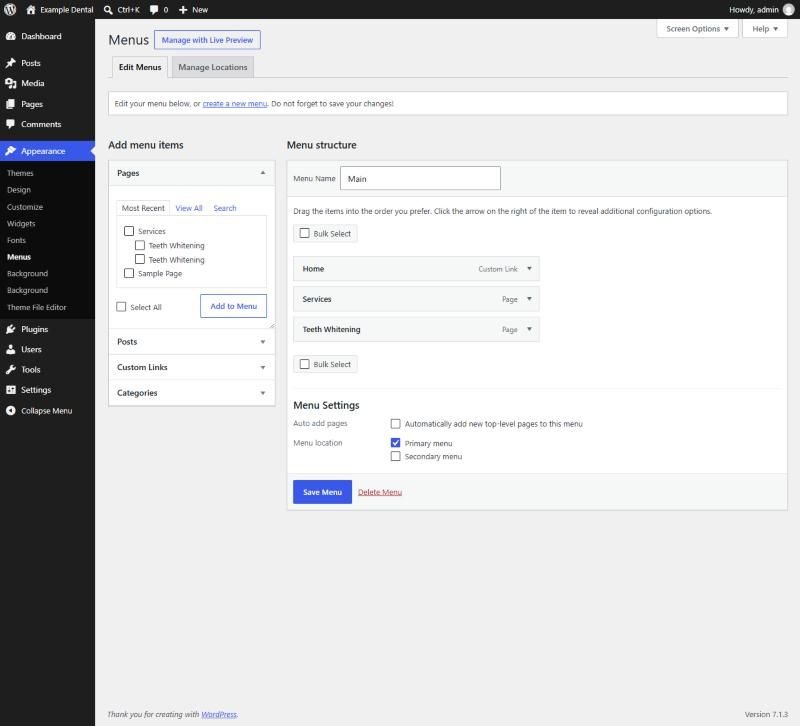Check the first Teeth Whitening checkbox

[x=140, y=245]
